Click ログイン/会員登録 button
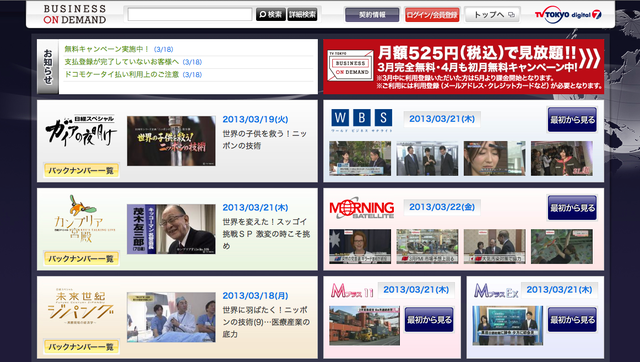 [432, 15]
